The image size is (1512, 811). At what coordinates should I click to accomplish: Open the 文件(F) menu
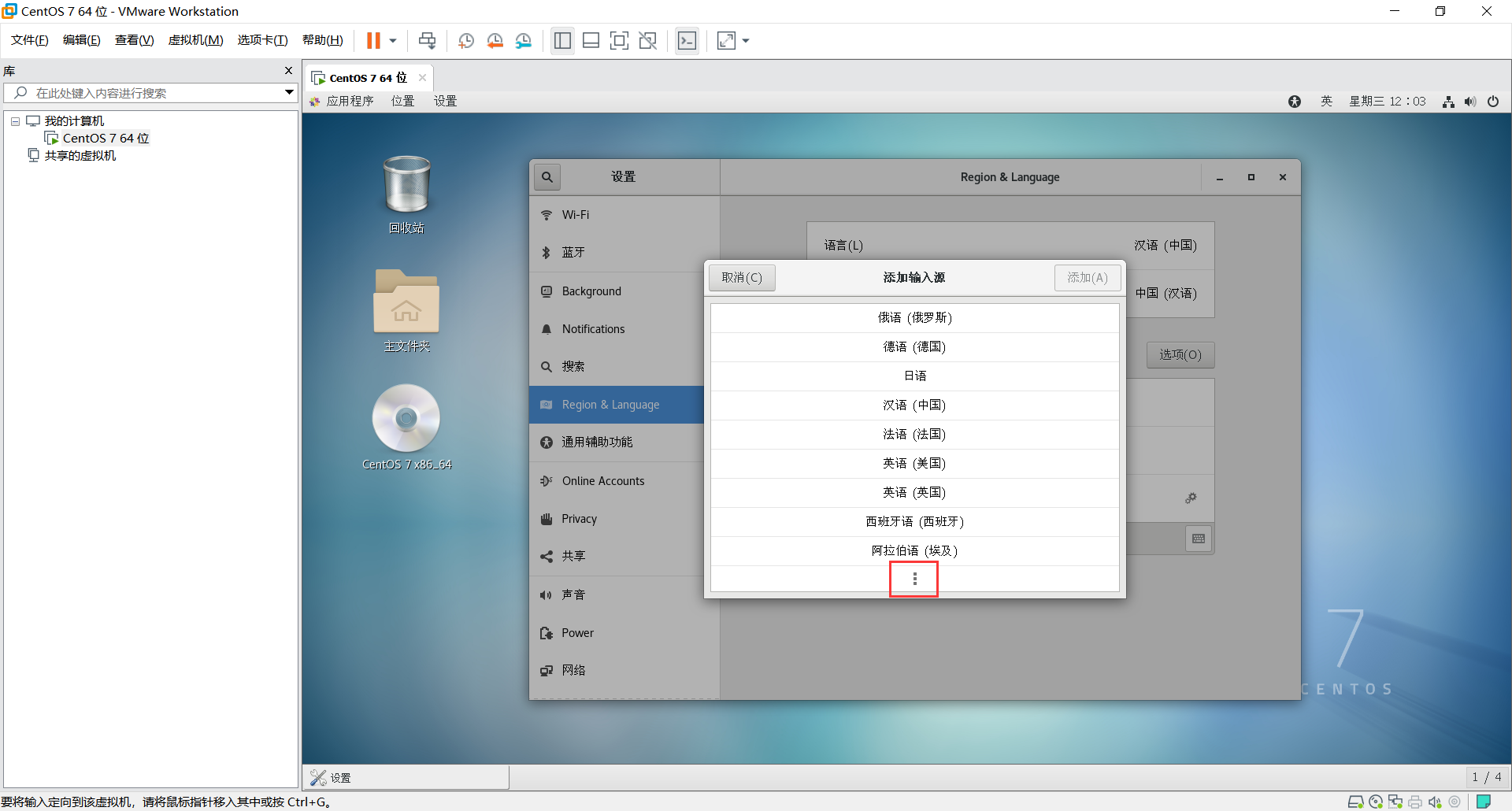(30, 40)
